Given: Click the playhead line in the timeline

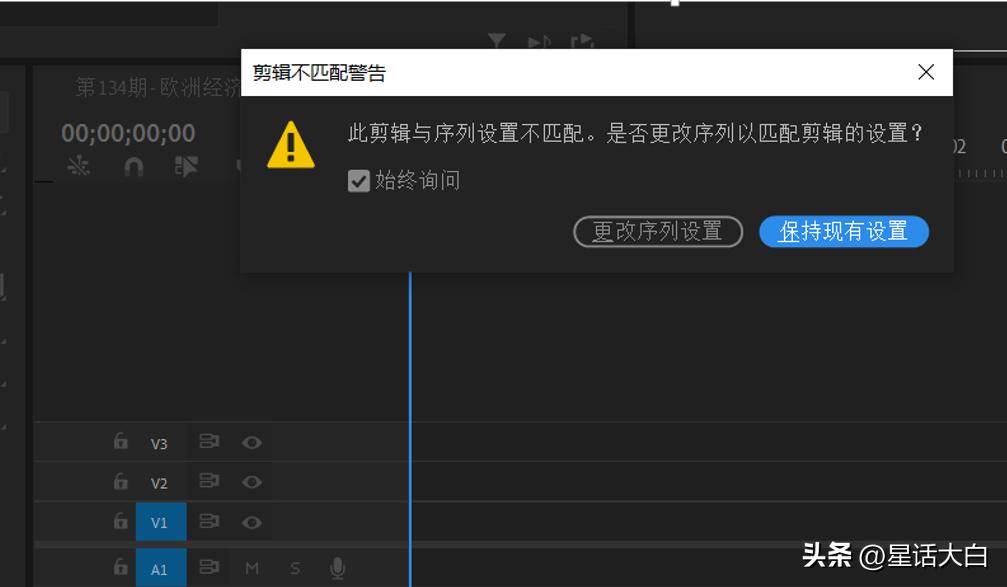Looking at the screenshot, I should pyautogui.click(x=410, y=350).
